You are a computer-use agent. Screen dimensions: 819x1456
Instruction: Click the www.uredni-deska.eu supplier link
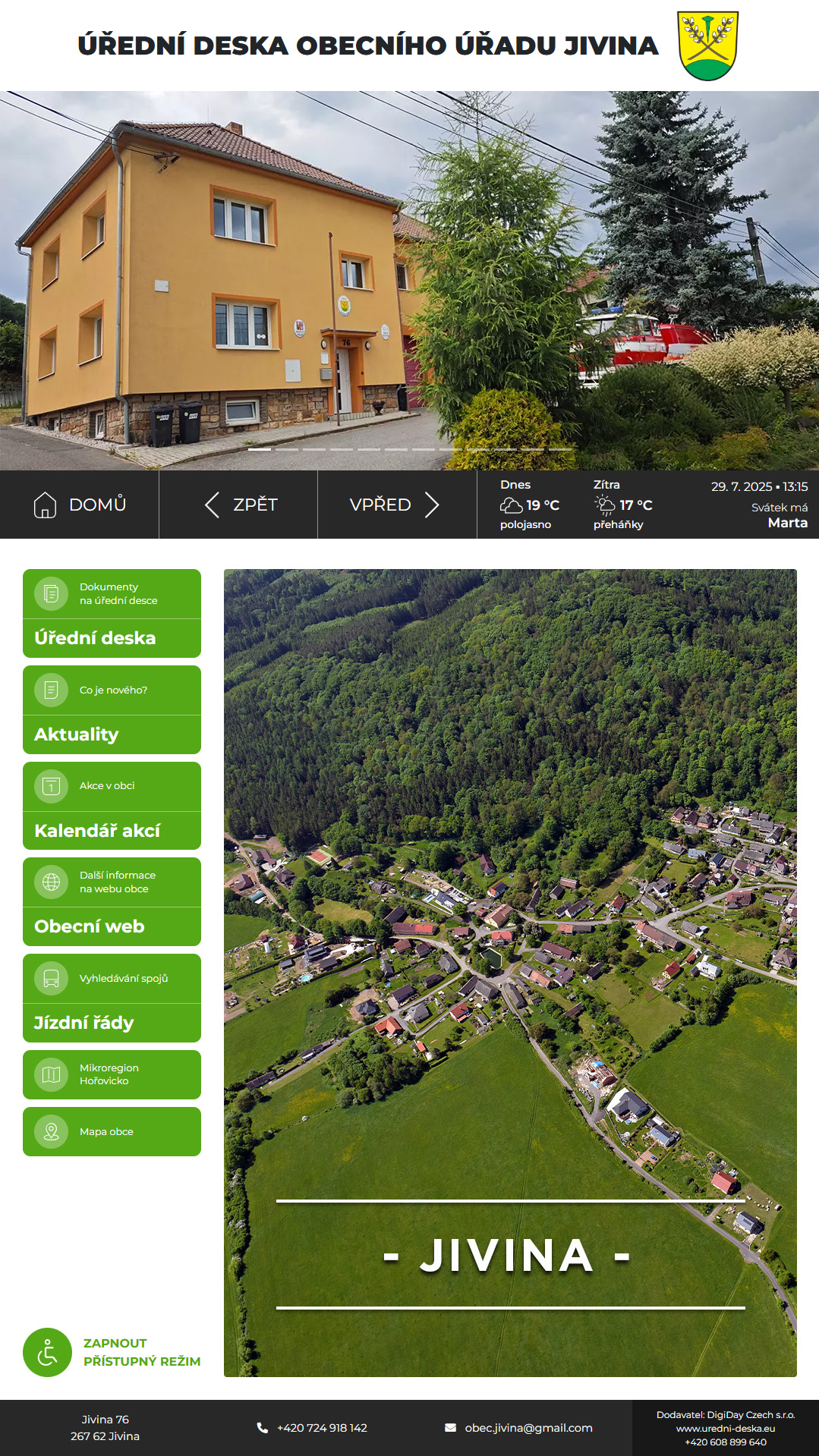click(726, 1428)
